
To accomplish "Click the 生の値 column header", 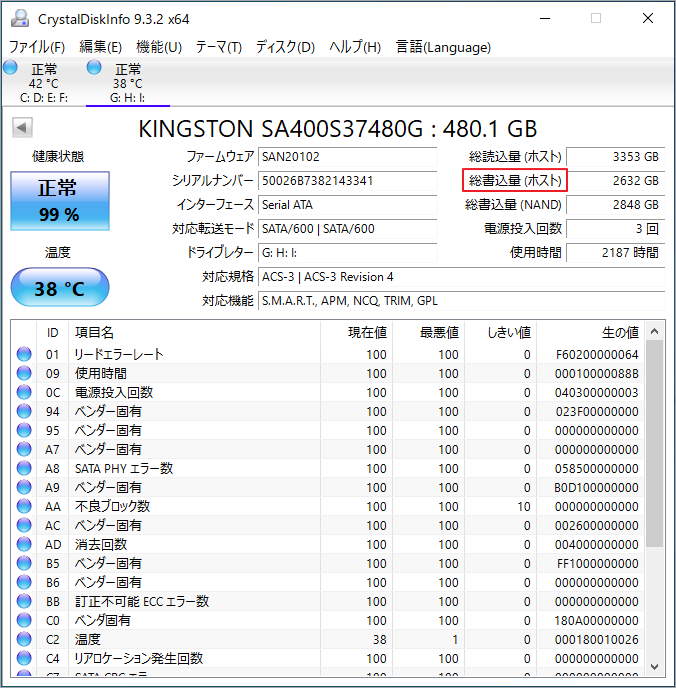I will pos(590,333).
